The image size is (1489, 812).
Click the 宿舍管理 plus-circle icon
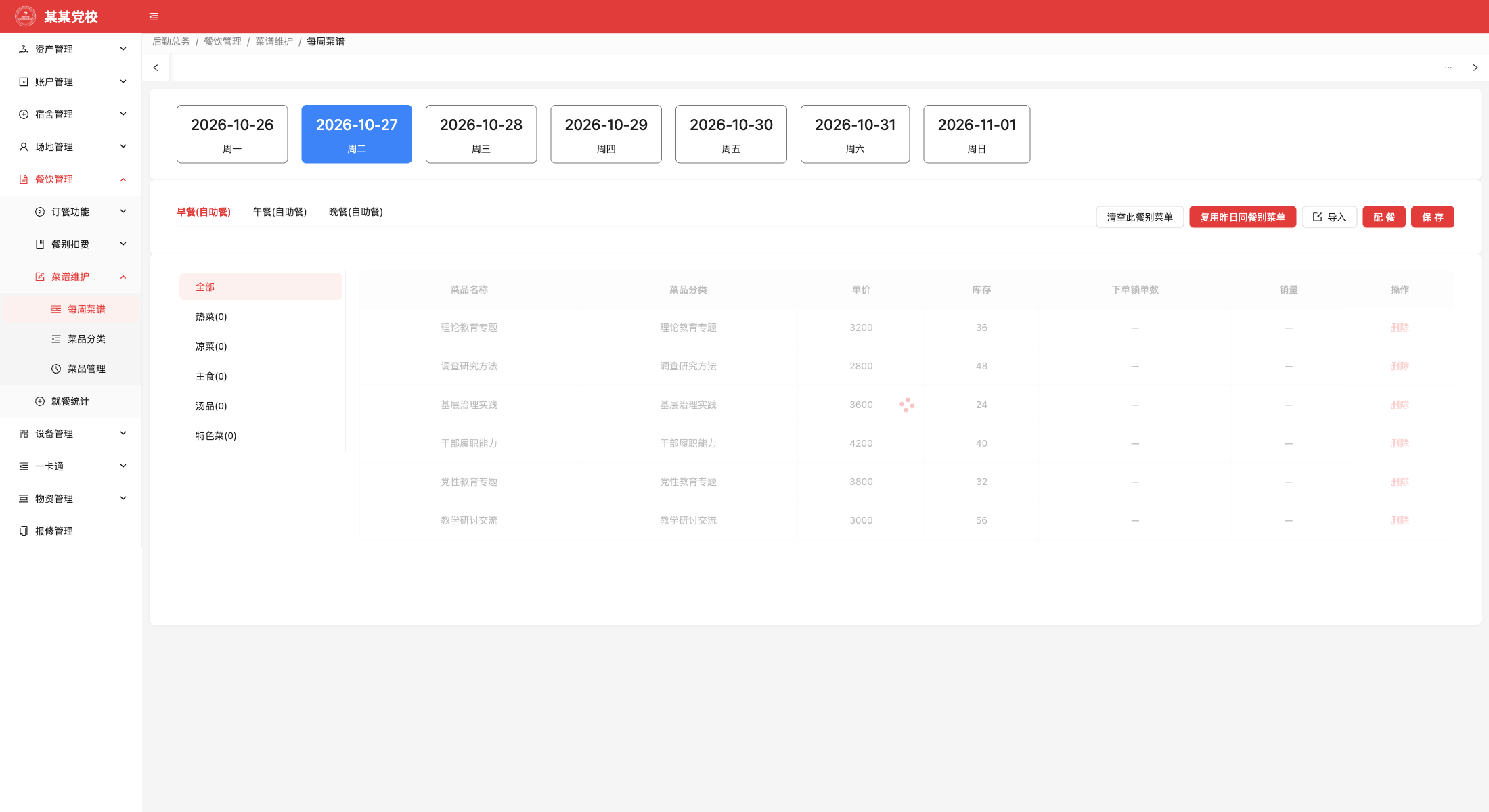[x=24, y=114]
